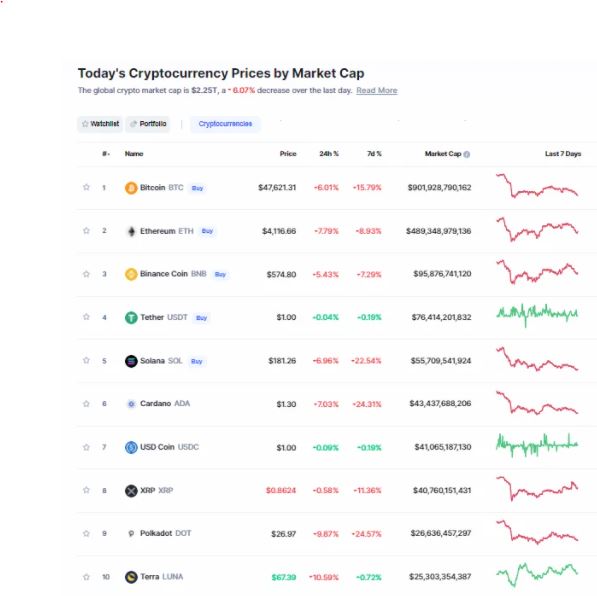
Task: Click the Tether green logo icon
Action: 131,318
